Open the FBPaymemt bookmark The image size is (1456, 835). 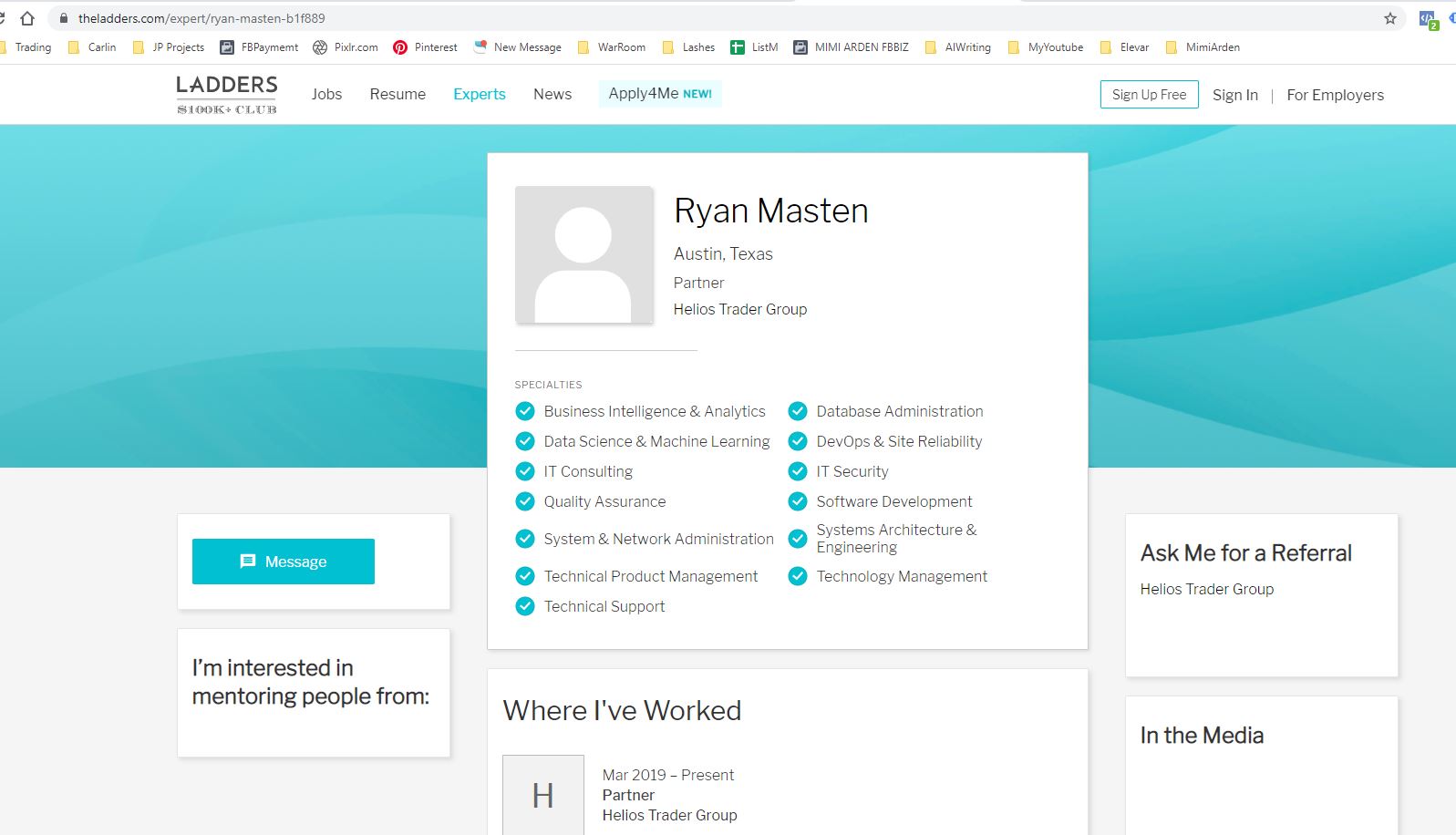tap(259, 47)
